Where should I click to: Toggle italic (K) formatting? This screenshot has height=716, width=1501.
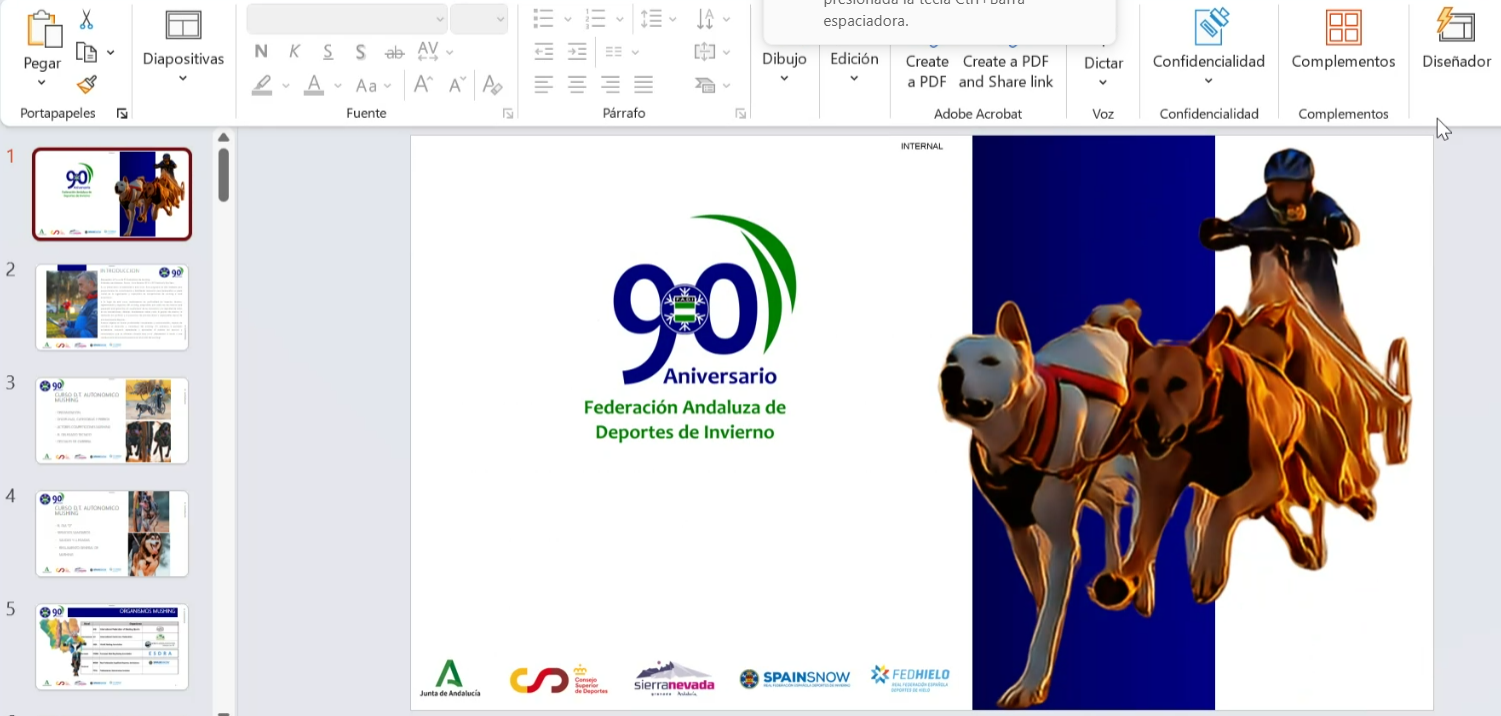pyautogui.click(x=295, y=52)
